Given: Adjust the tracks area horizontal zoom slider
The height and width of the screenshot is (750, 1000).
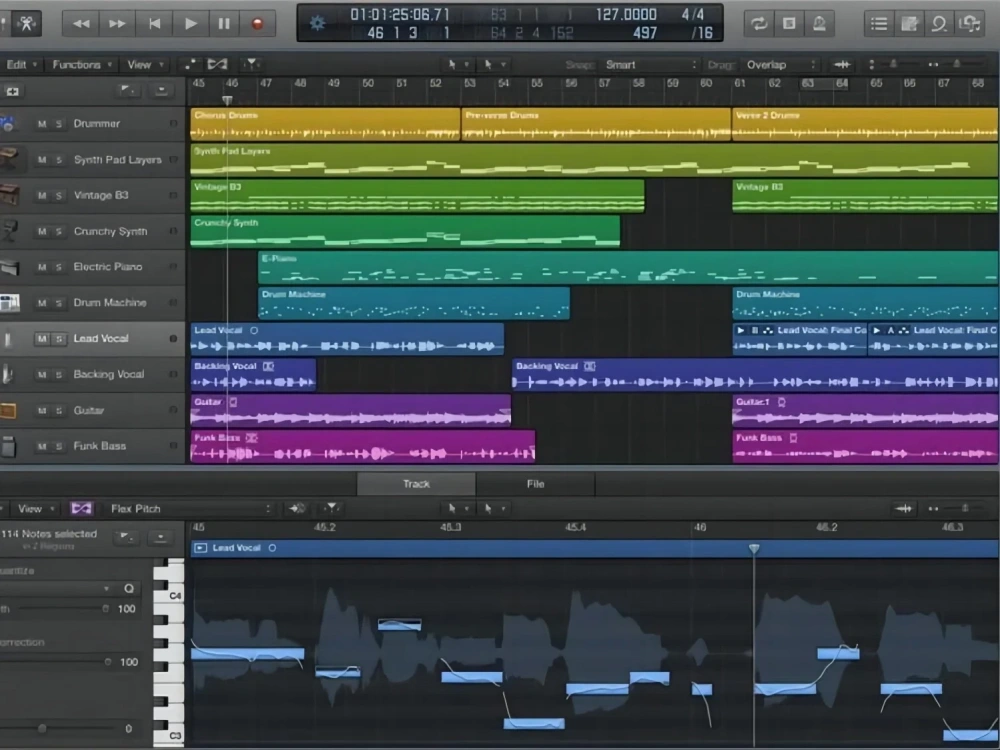Looking at the screenshot, I should tap(955, 64).
